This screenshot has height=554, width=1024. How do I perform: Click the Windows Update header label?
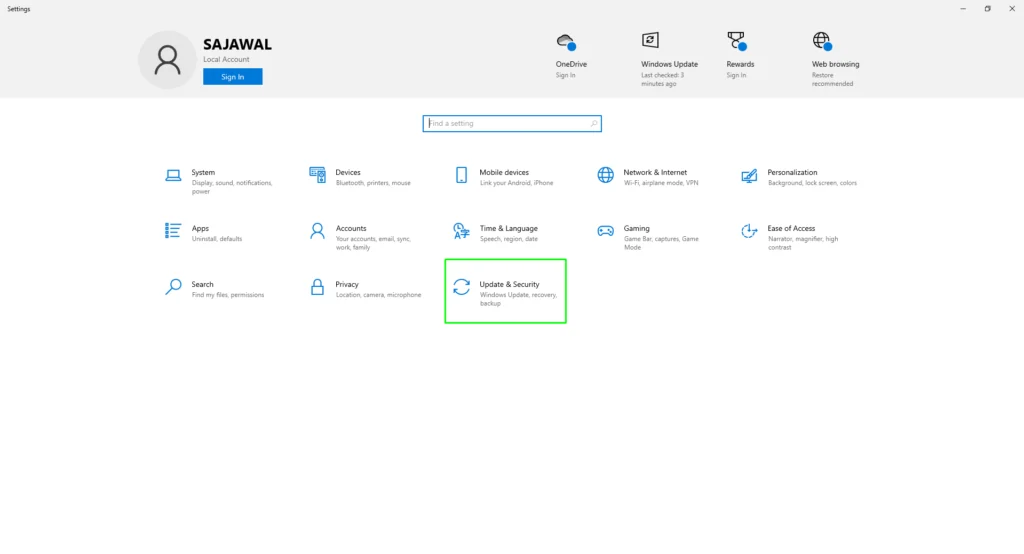[669, 64]
